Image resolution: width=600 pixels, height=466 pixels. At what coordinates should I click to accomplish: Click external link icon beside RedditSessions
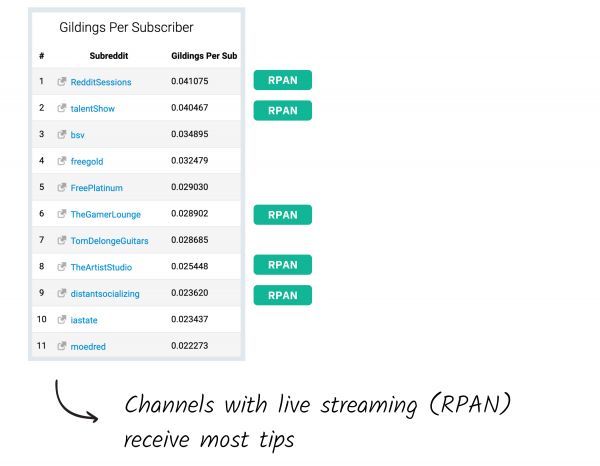click(62, 81)
